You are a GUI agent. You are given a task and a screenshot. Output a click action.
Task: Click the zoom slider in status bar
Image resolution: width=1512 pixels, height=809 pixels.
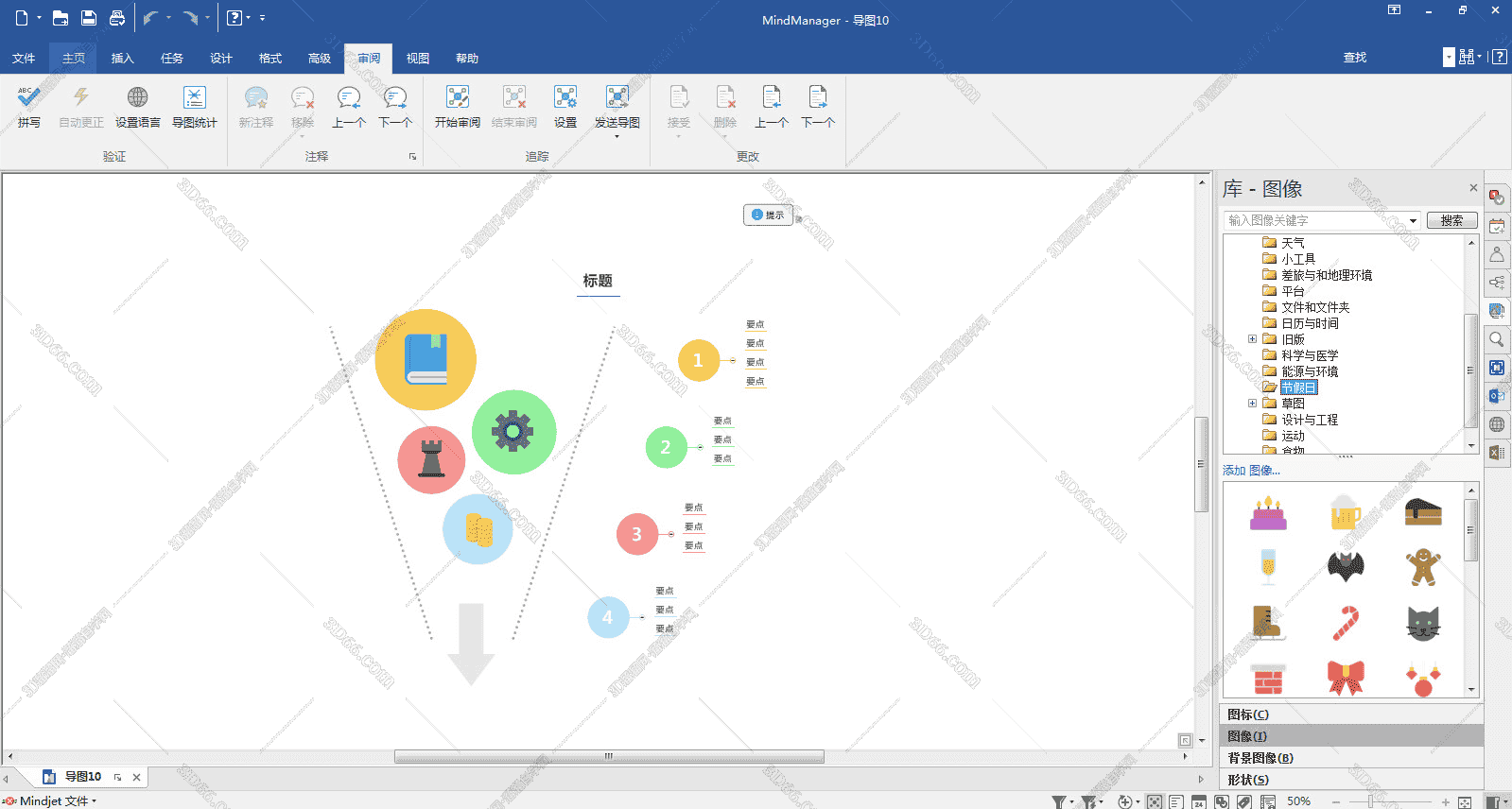tap(1370, 801)
